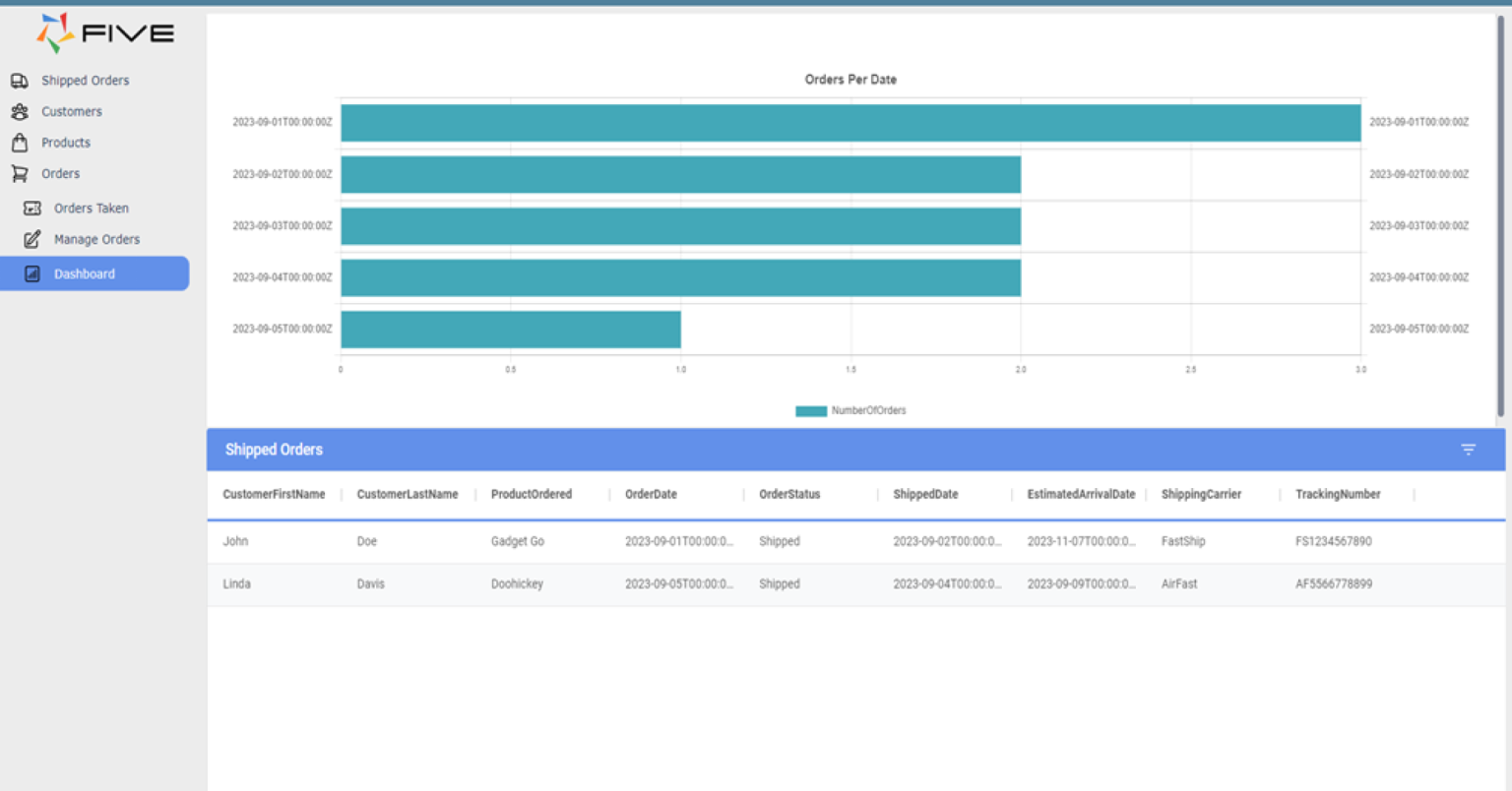The image size is (1512, 791).
Task: Open Shipped Orders from the navigation menu
Action: tap(85, 80)
